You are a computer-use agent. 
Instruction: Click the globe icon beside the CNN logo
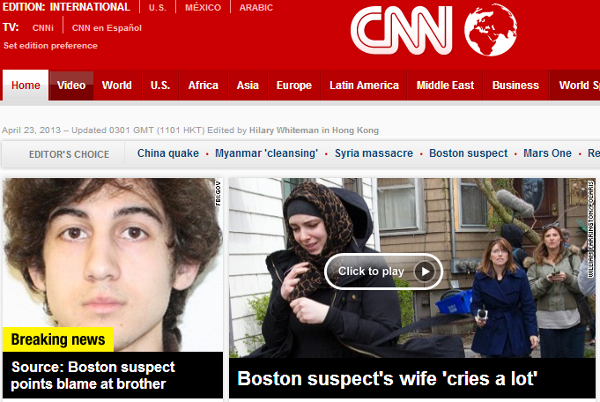pos(491,30)
